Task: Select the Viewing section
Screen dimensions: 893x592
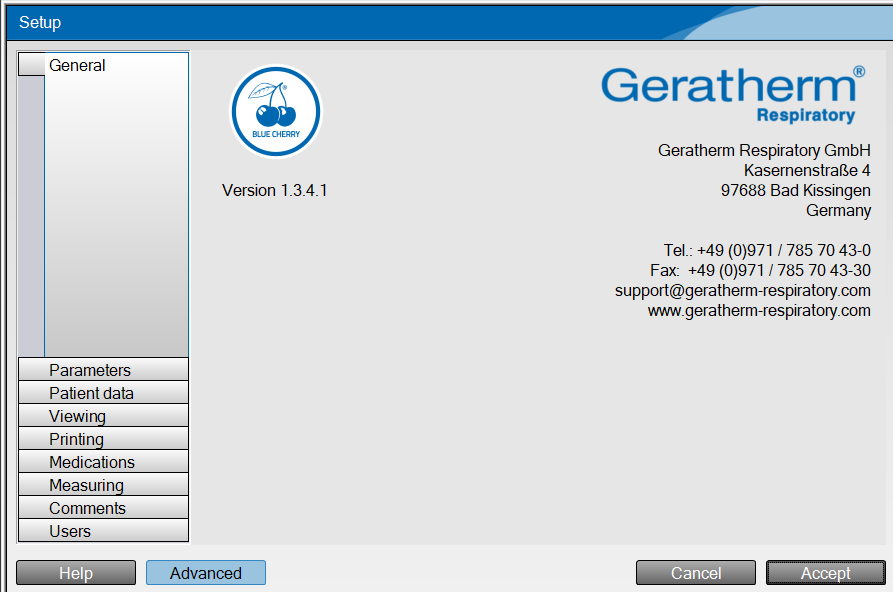Action: (x=103, y=416)
